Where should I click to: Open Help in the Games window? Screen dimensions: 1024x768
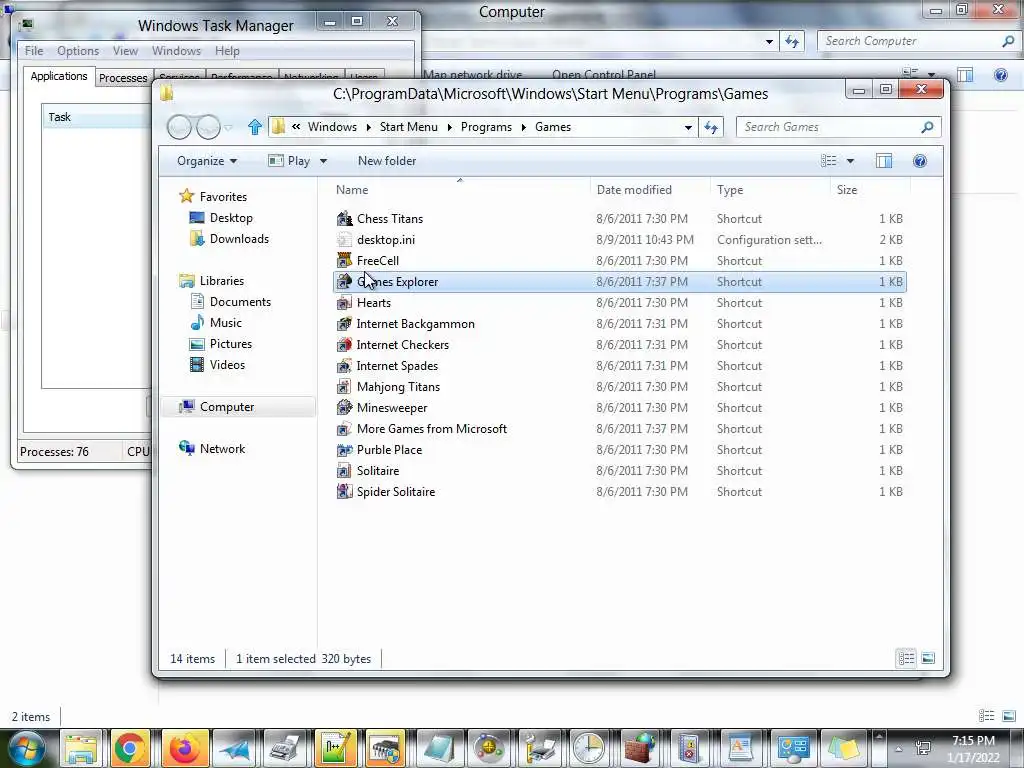pyautogui.click(x=920, y=161)
